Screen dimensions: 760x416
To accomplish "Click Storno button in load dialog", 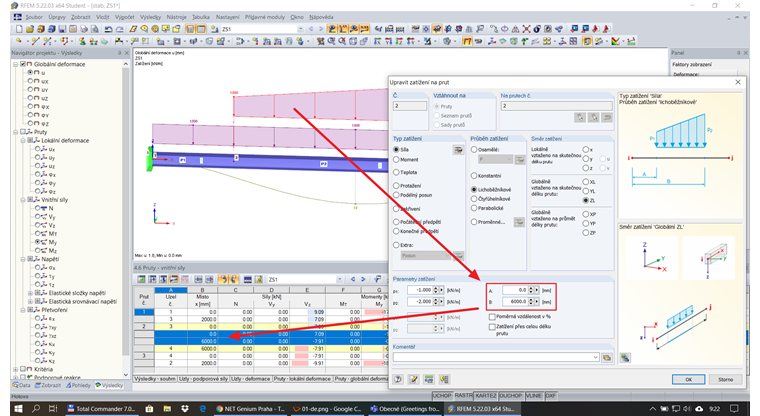I will tap(726, 380).
